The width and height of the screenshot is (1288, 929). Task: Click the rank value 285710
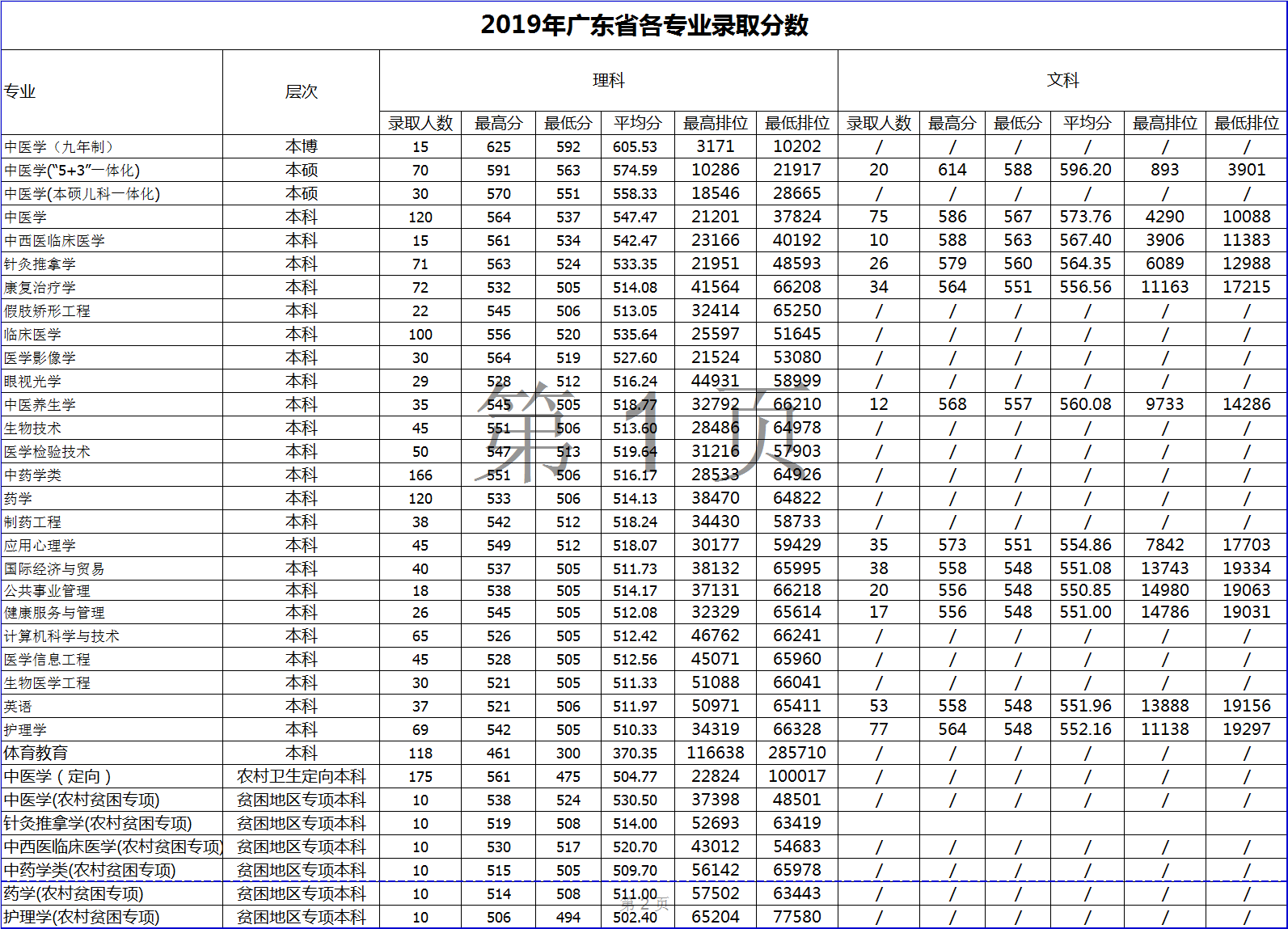coord(797,753)
